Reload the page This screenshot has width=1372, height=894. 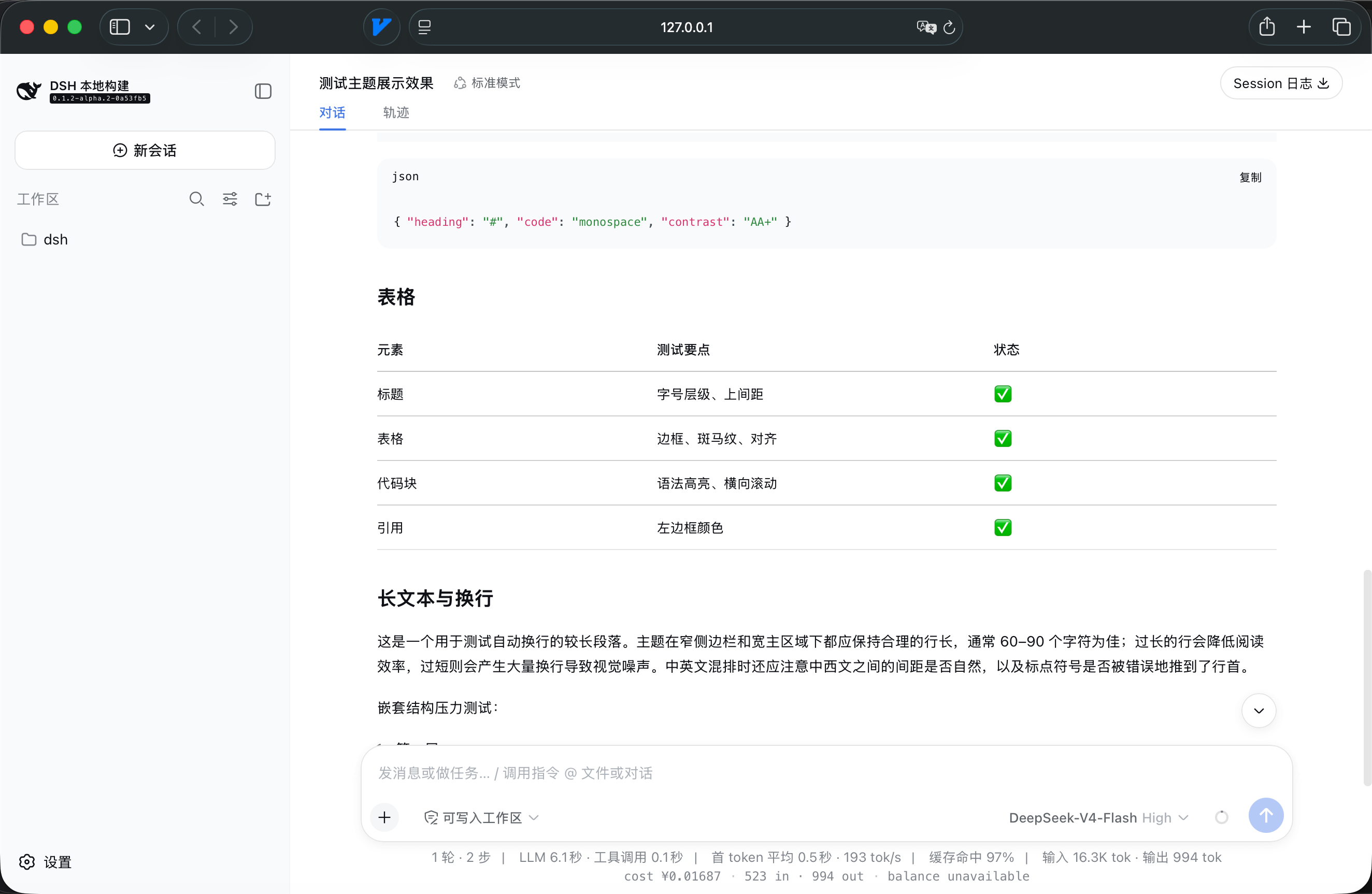tap(949, 27)
